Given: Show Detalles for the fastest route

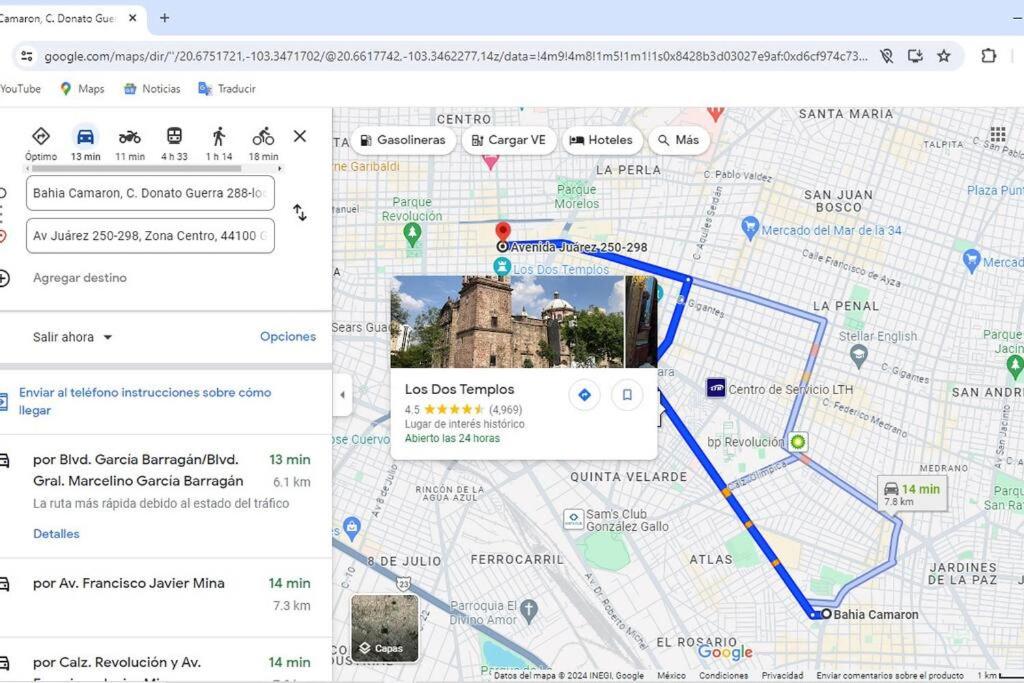Looking at the screenshot, I should (x=56, y=533).
